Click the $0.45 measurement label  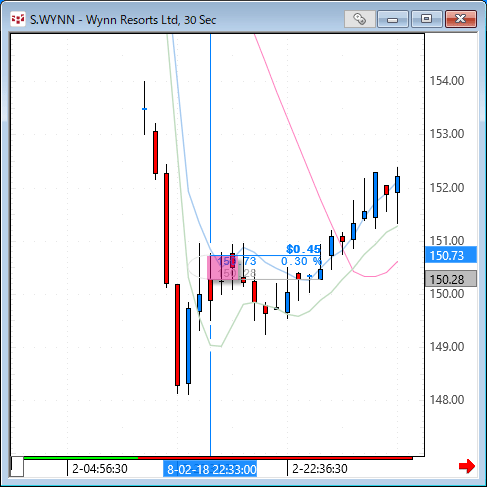pos(303,249)
